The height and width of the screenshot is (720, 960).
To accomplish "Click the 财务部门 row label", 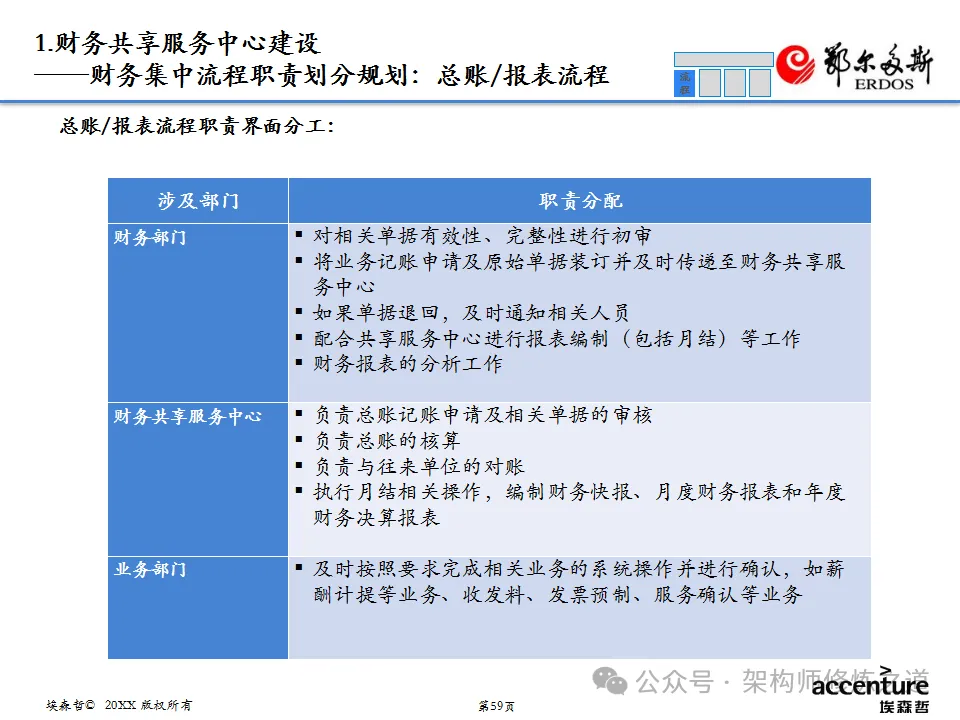I will [x=150, y=237].
